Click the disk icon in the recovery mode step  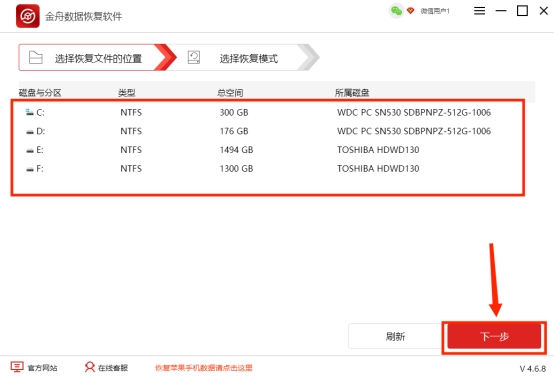(x=194, y=57)
